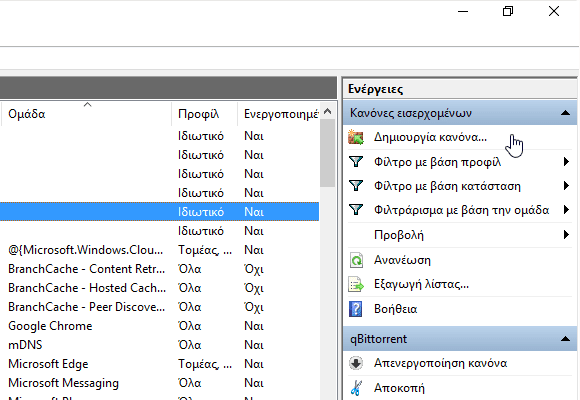580x400 pixels.
Task: Expand arrow beside Φιλτράρισμα με βάση την ομάδα
Action: click(x=566, y=210)
